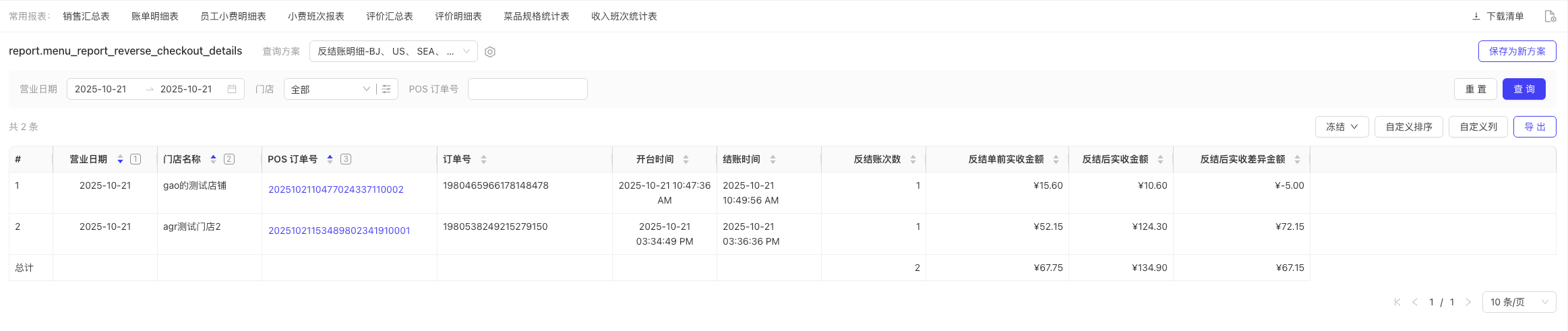Image resolution: width=1568 pixels, height=331 pixels.
Task: Sort by 营业日期 column arrows
Action: pos(120,159)
